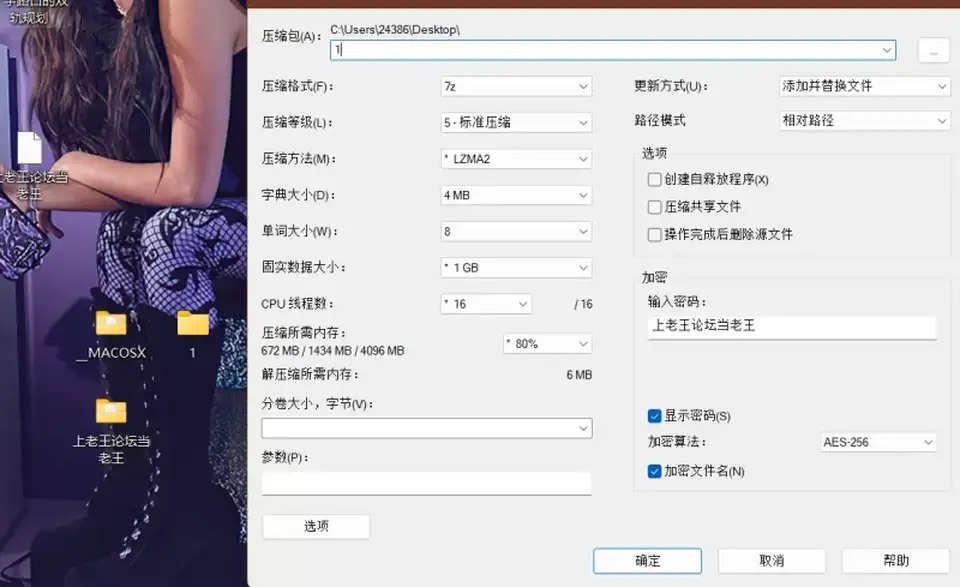Select the white document file icon on desktop
The width and height of the screenshot is (960, 587).
point(29,148)
